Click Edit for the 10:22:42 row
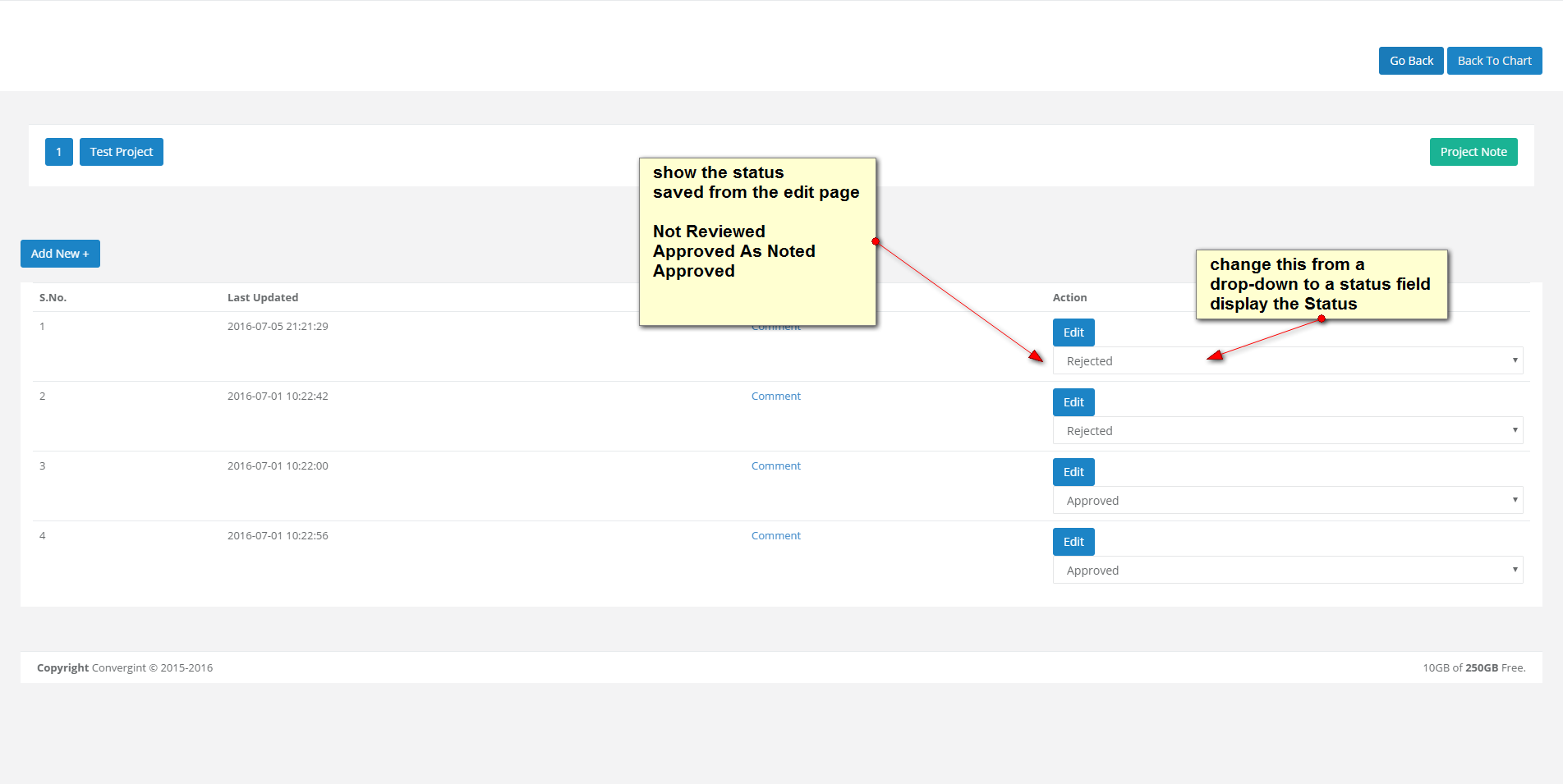Viewport: 1563px width, 784px height. tap(1073, 402)
